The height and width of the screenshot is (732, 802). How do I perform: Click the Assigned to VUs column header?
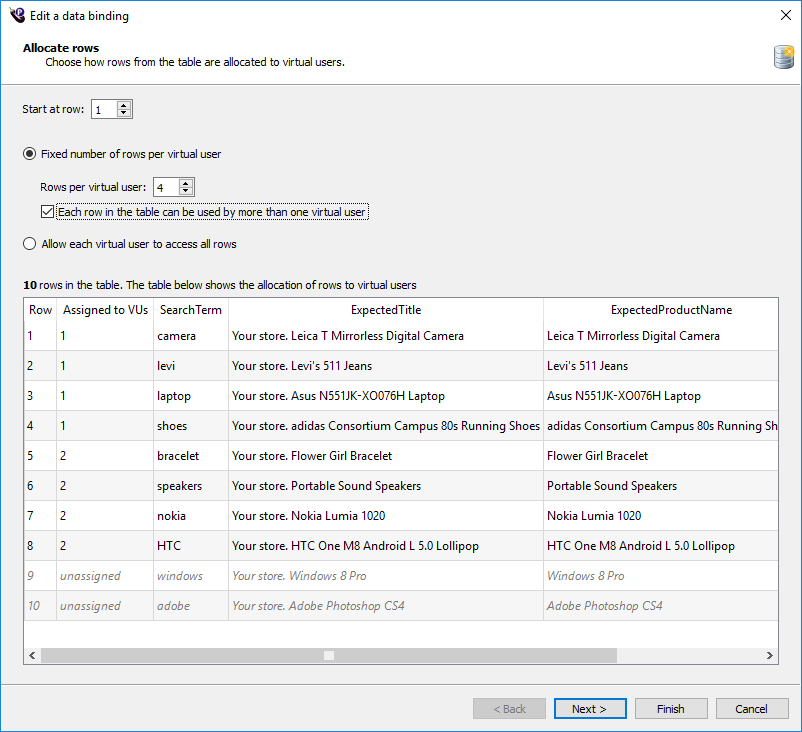(104, 310)
